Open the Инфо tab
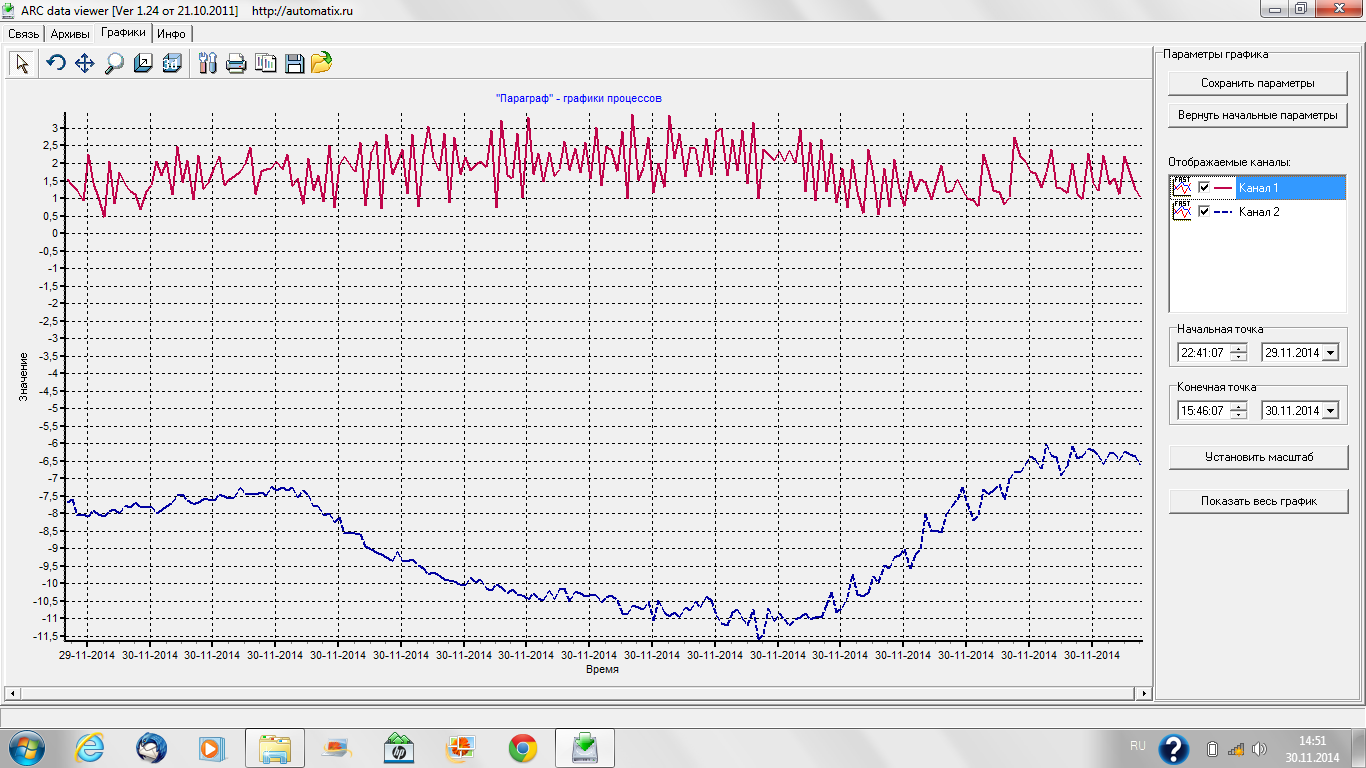Viewport: 1366px width, 768px height. pyautogui.click(x=171, y=33)
